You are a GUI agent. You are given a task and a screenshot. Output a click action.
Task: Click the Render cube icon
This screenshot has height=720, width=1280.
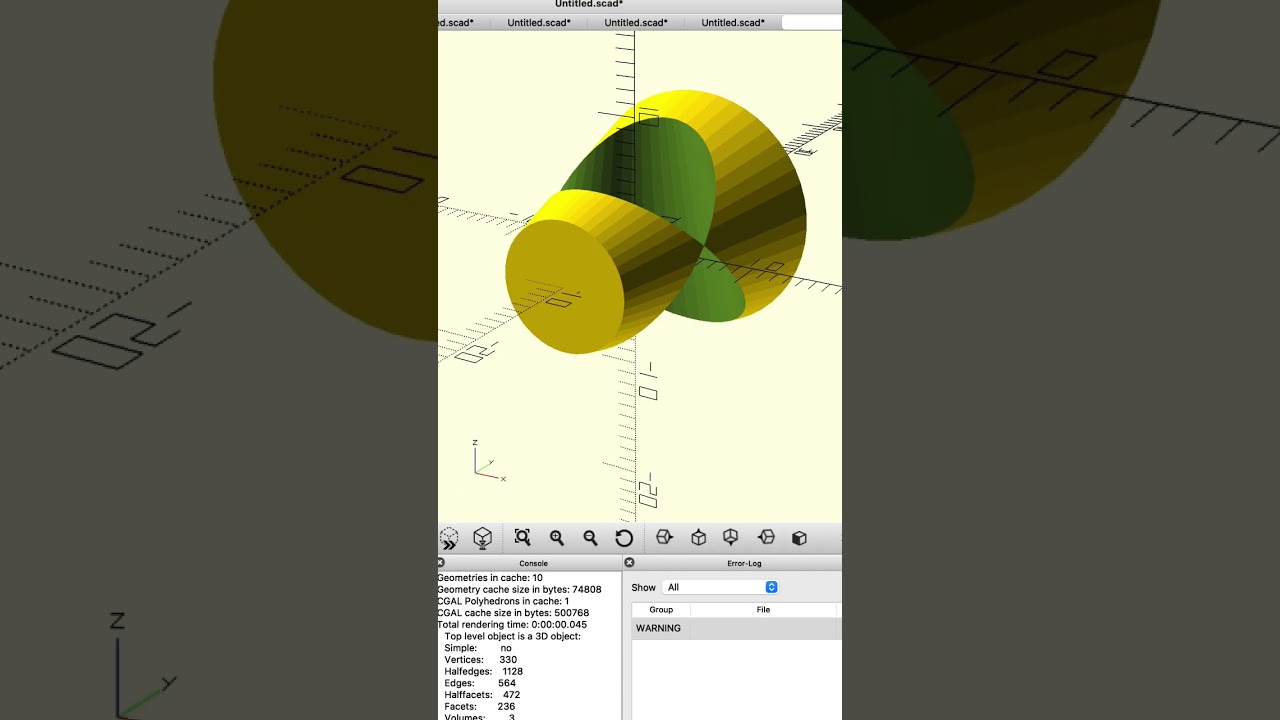point(482,538)
